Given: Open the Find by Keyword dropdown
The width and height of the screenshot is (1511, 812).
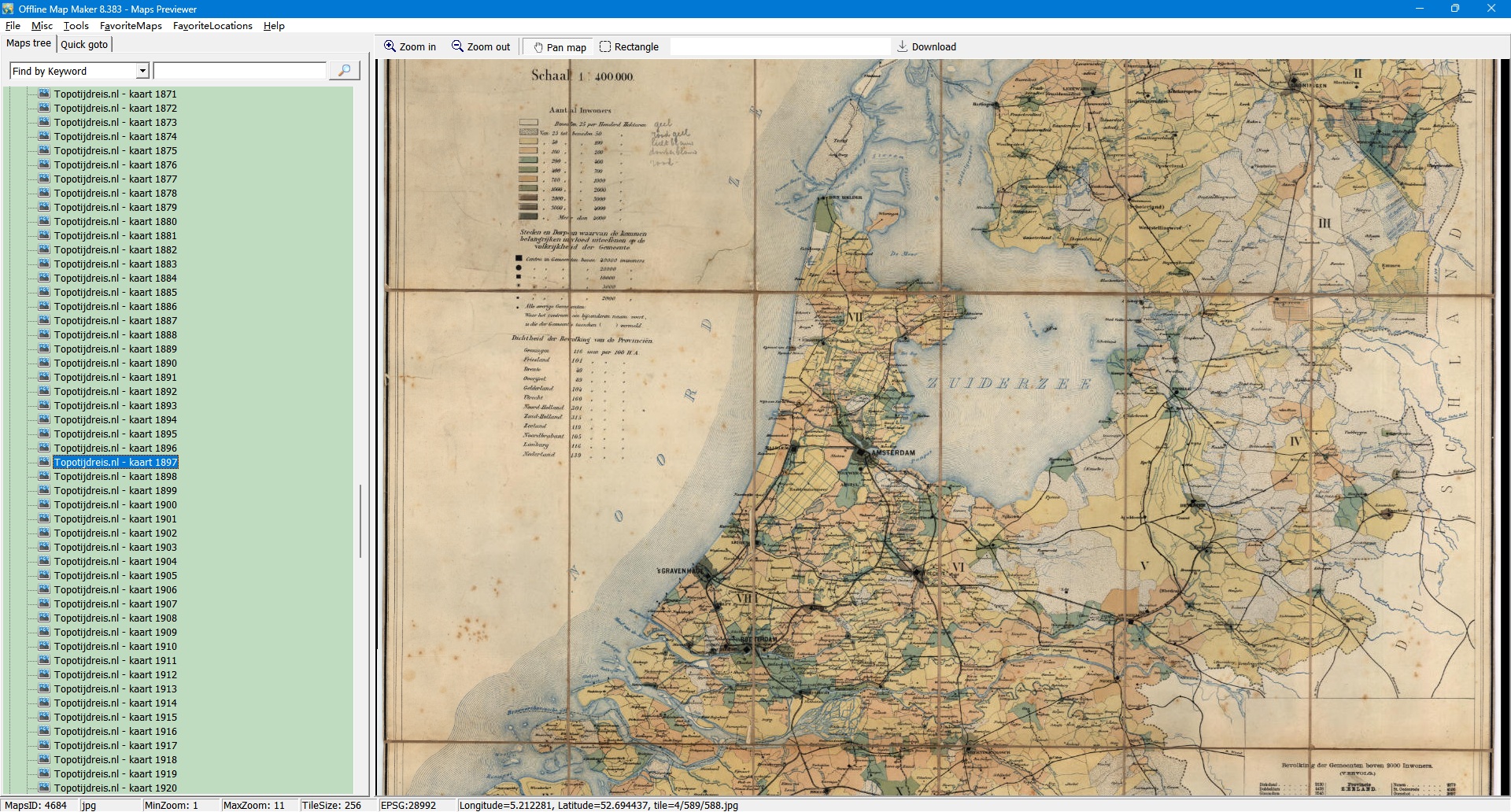Looking at the screenshot, I should (x=142, y=71).
